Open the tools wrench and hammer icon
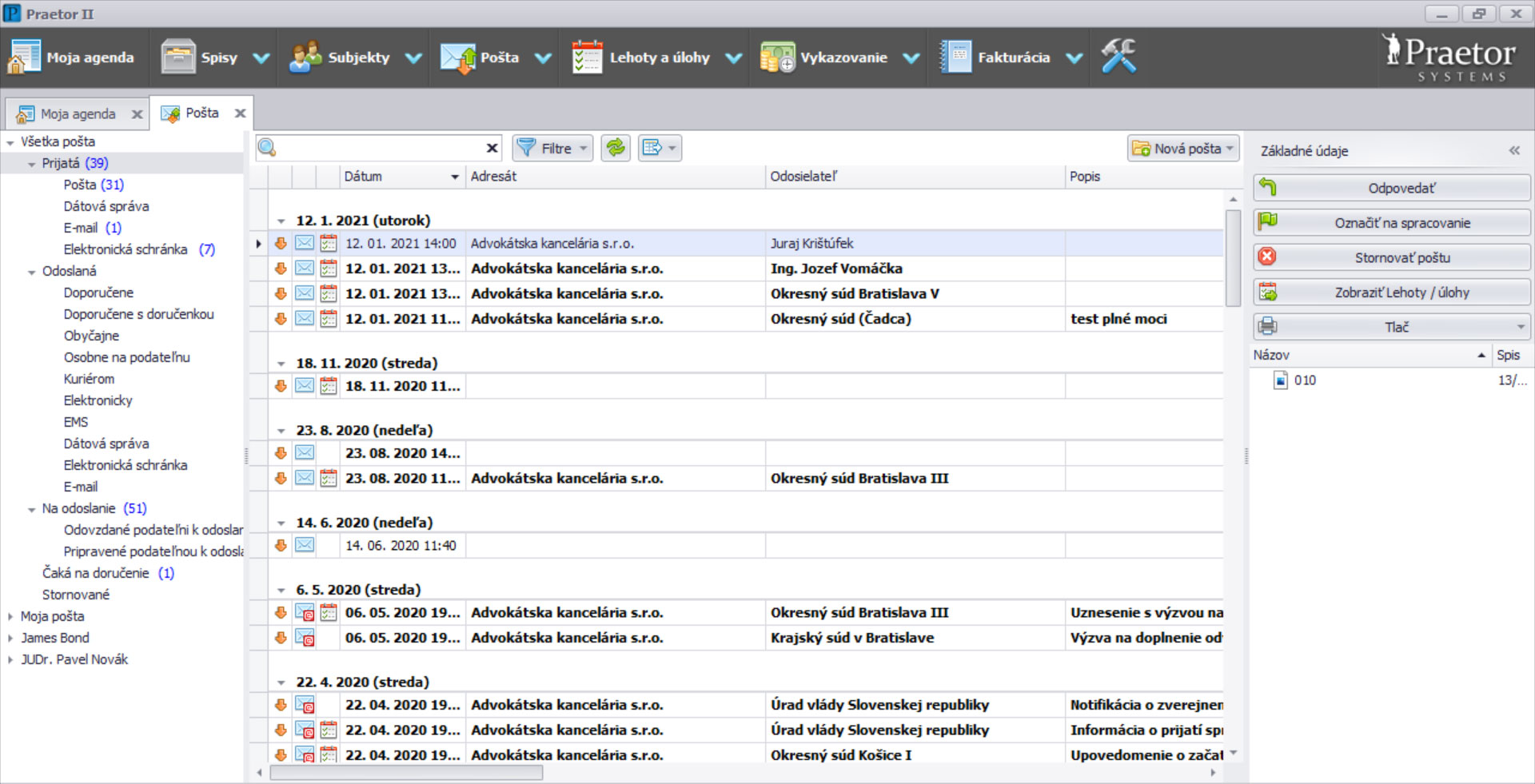This screenshot has height=784, width=1535. coord(1118,57)
